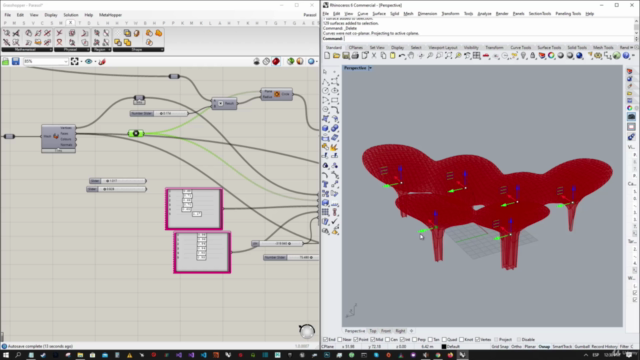640x360 pixels.
Task: Switch to the Top viewport tab
Action: pyautogui.click(x=373, y=331)
